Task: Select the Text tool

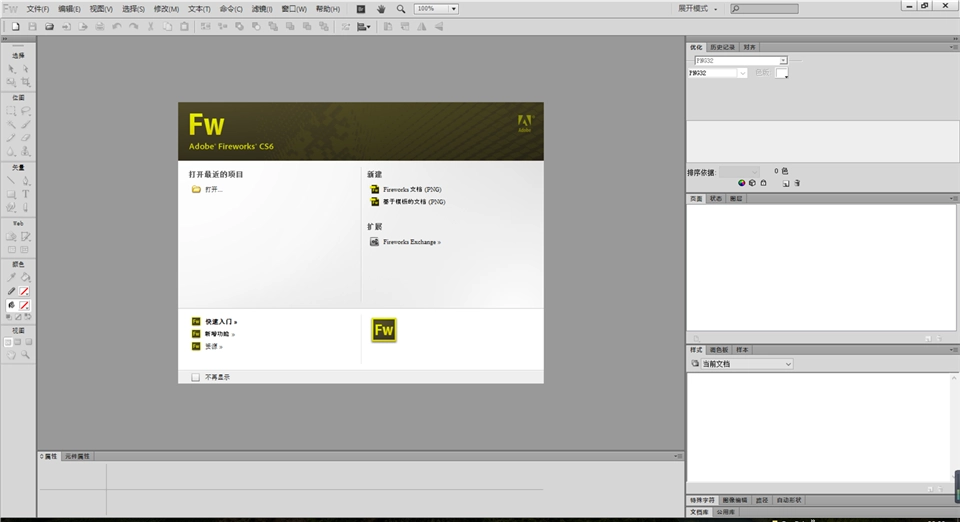Action: [x=26, y=195]
